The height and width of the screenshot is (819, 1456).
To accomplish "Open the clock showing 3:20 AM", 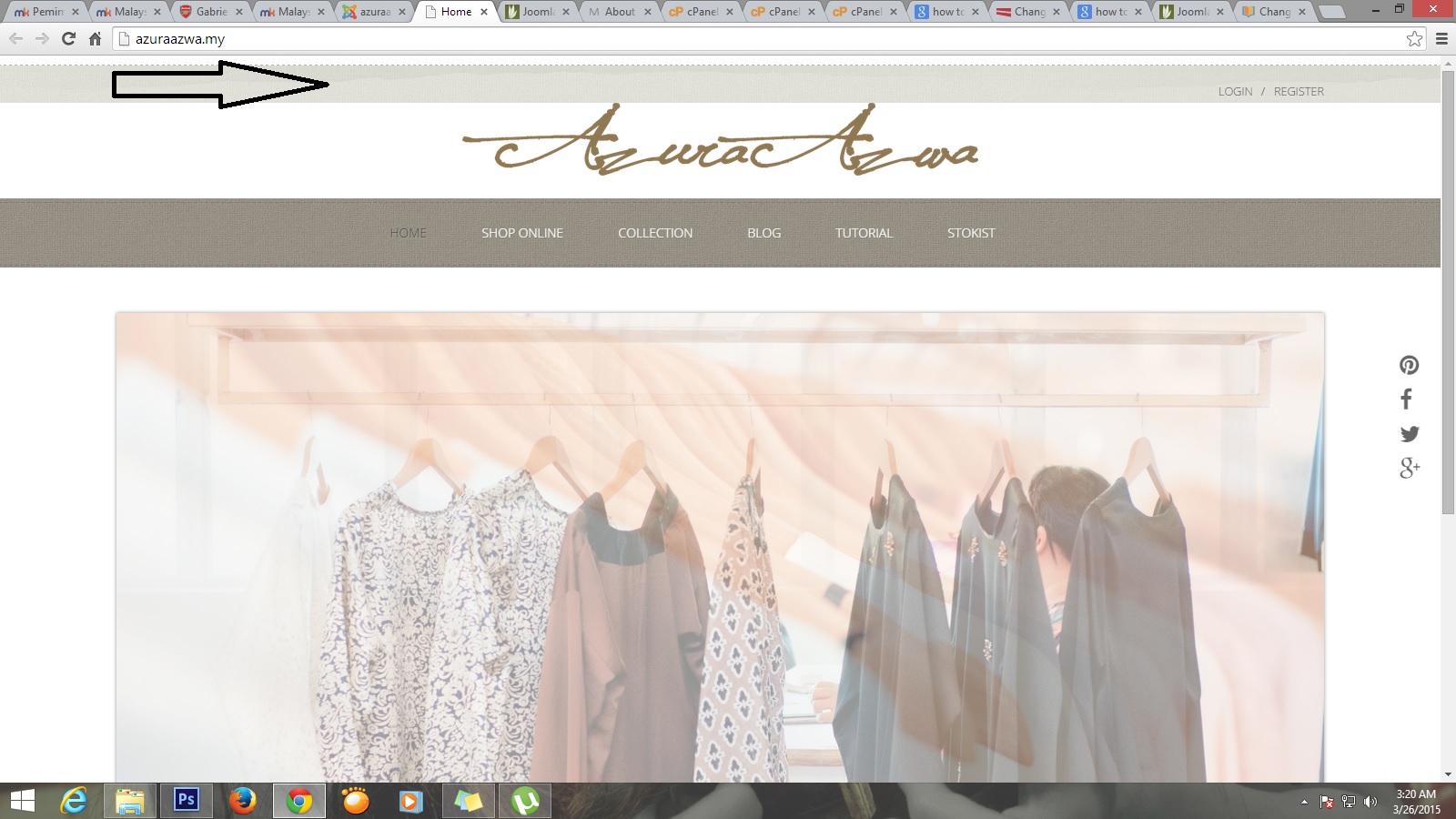I will 1416,801.
